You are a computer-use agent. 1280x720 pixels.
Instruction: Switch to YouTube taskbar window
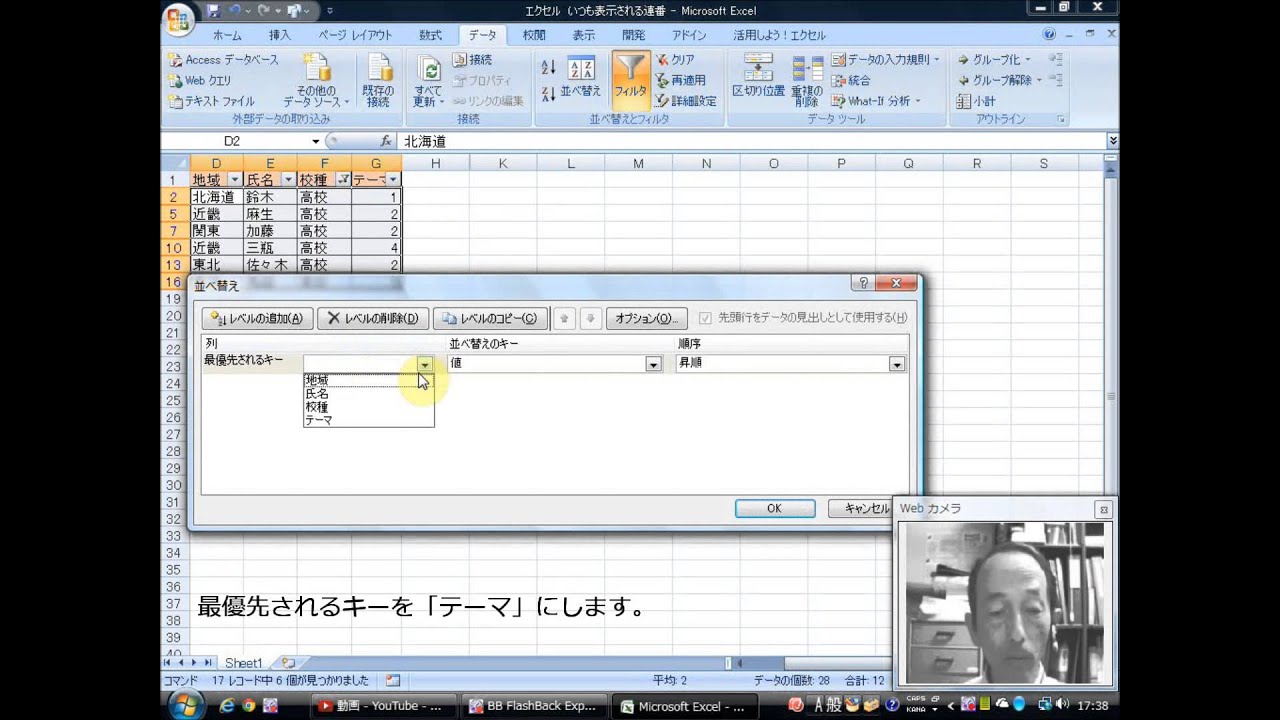pos(383,706)
